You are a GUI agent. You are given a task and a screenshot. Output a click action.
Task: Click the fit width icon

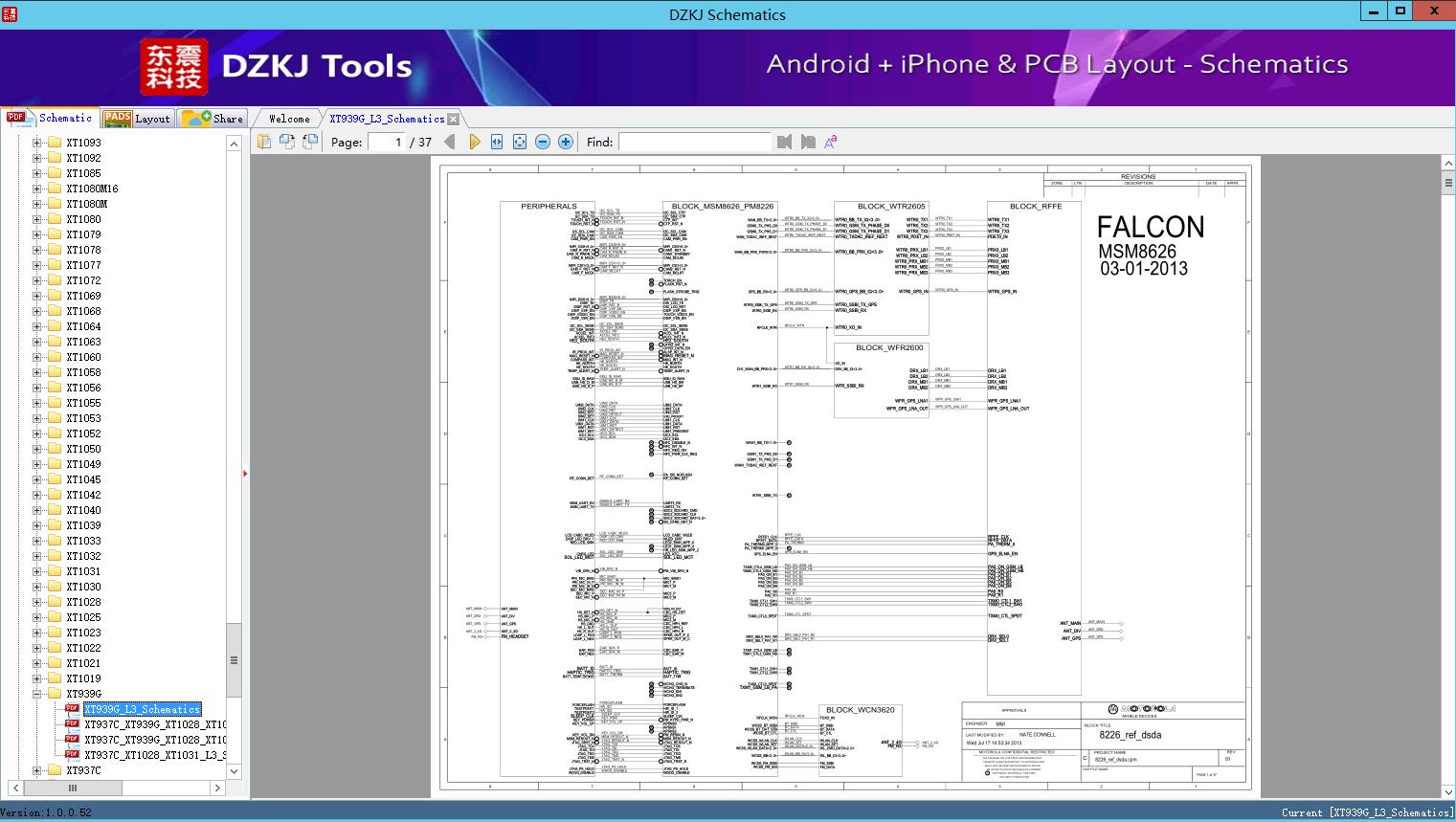point(497,142)
